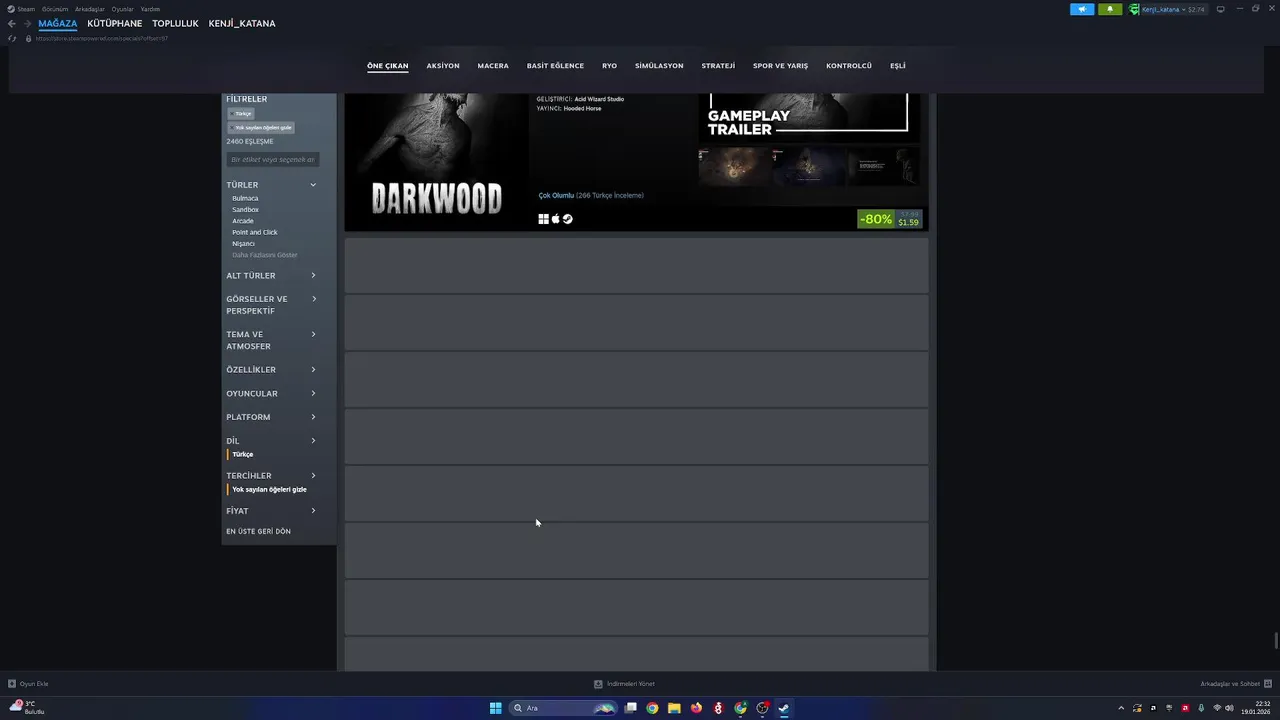
Task: Open the notifications bell
Action: (x=1110, y=9)
